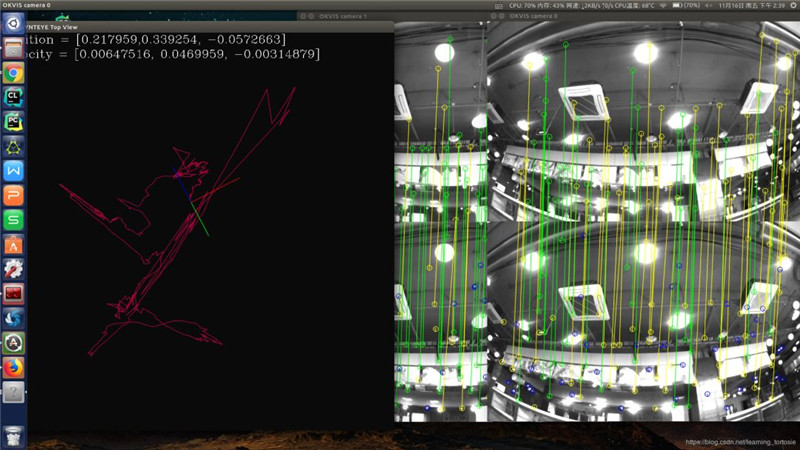Open CLion IDE in the launcher
The height and width of the screenshot is (450, 800).
click(x=14, y=97)
